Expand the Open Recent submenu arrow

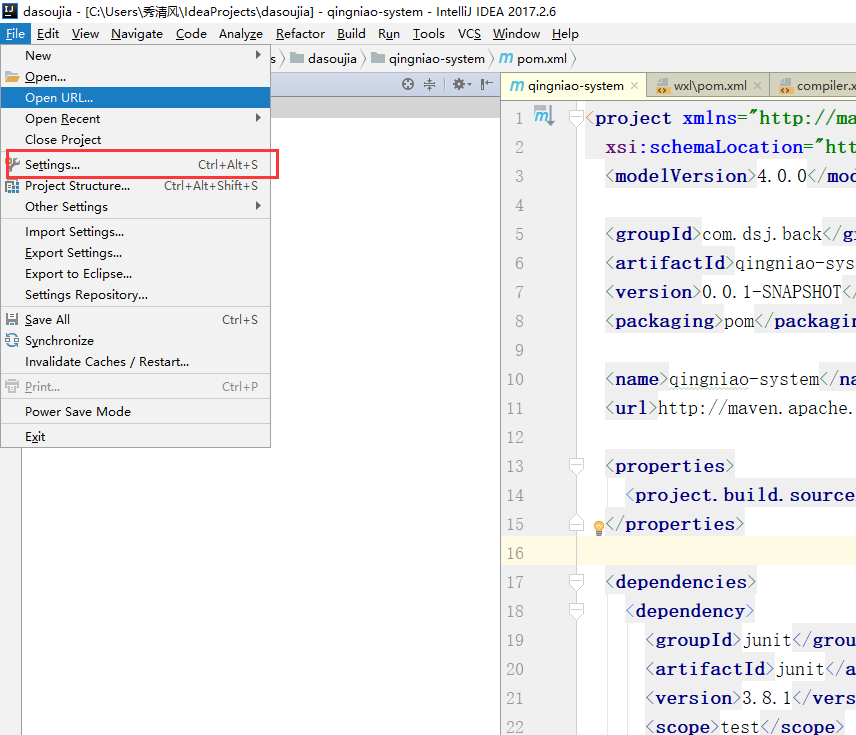click(258, 118)
